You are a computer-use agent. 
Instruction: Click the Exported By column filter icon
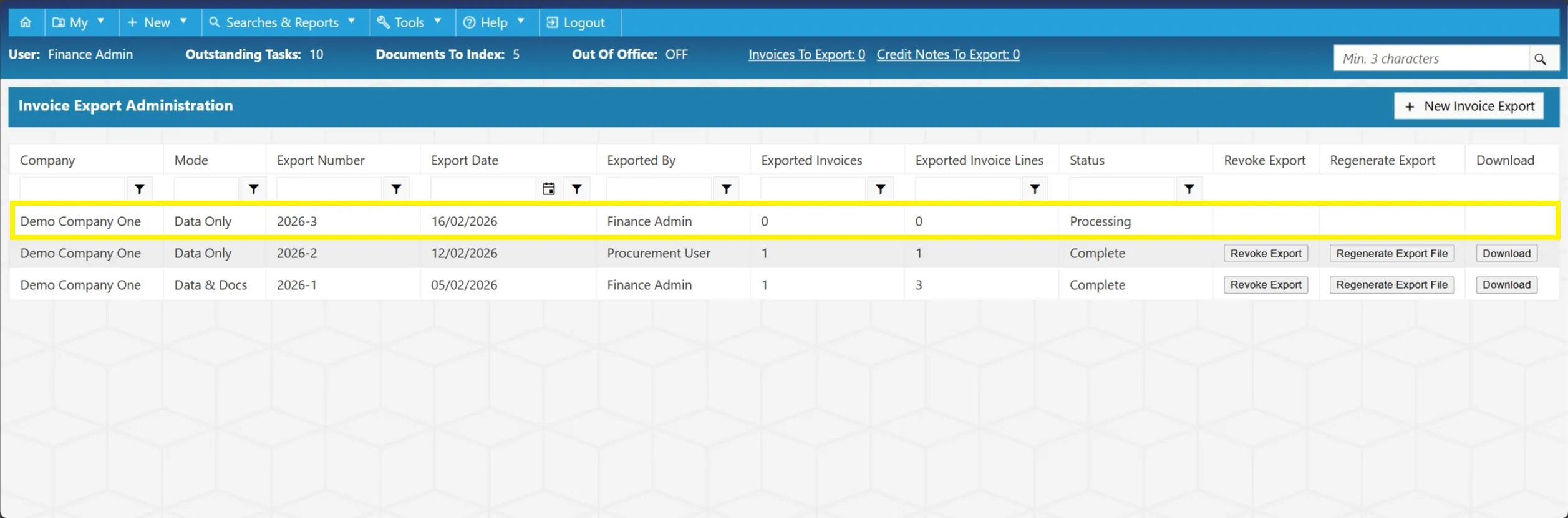tap(727, 189)
